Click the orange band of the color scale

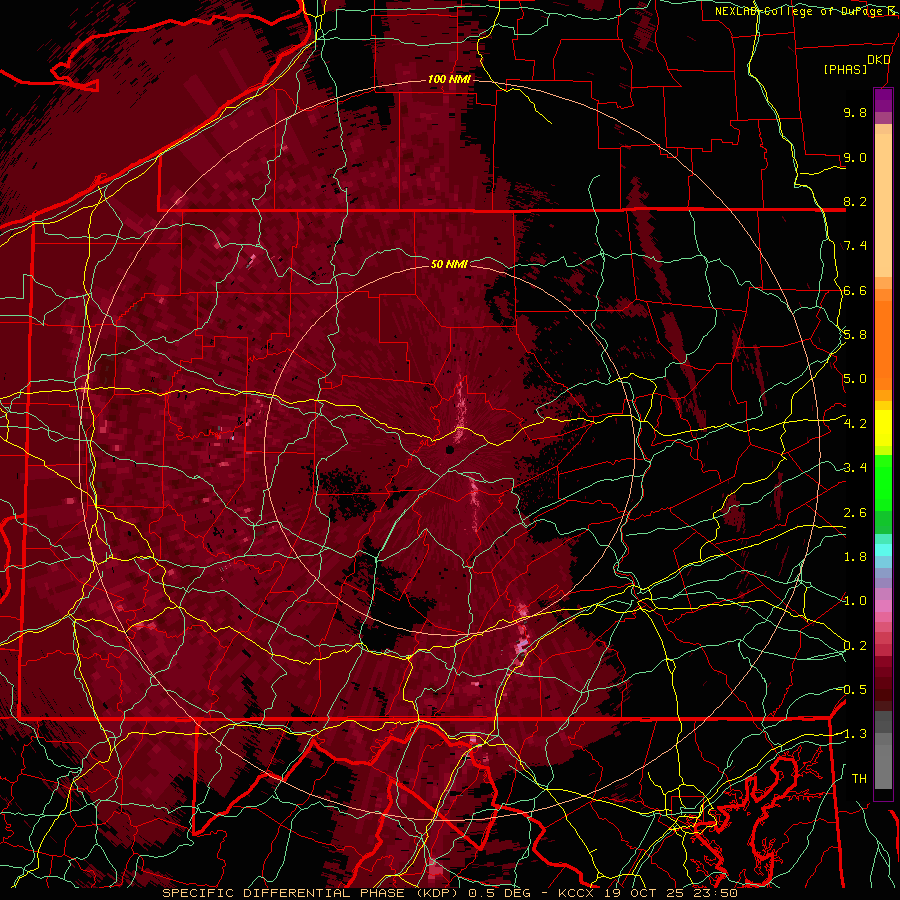click(x=883, y=344)
